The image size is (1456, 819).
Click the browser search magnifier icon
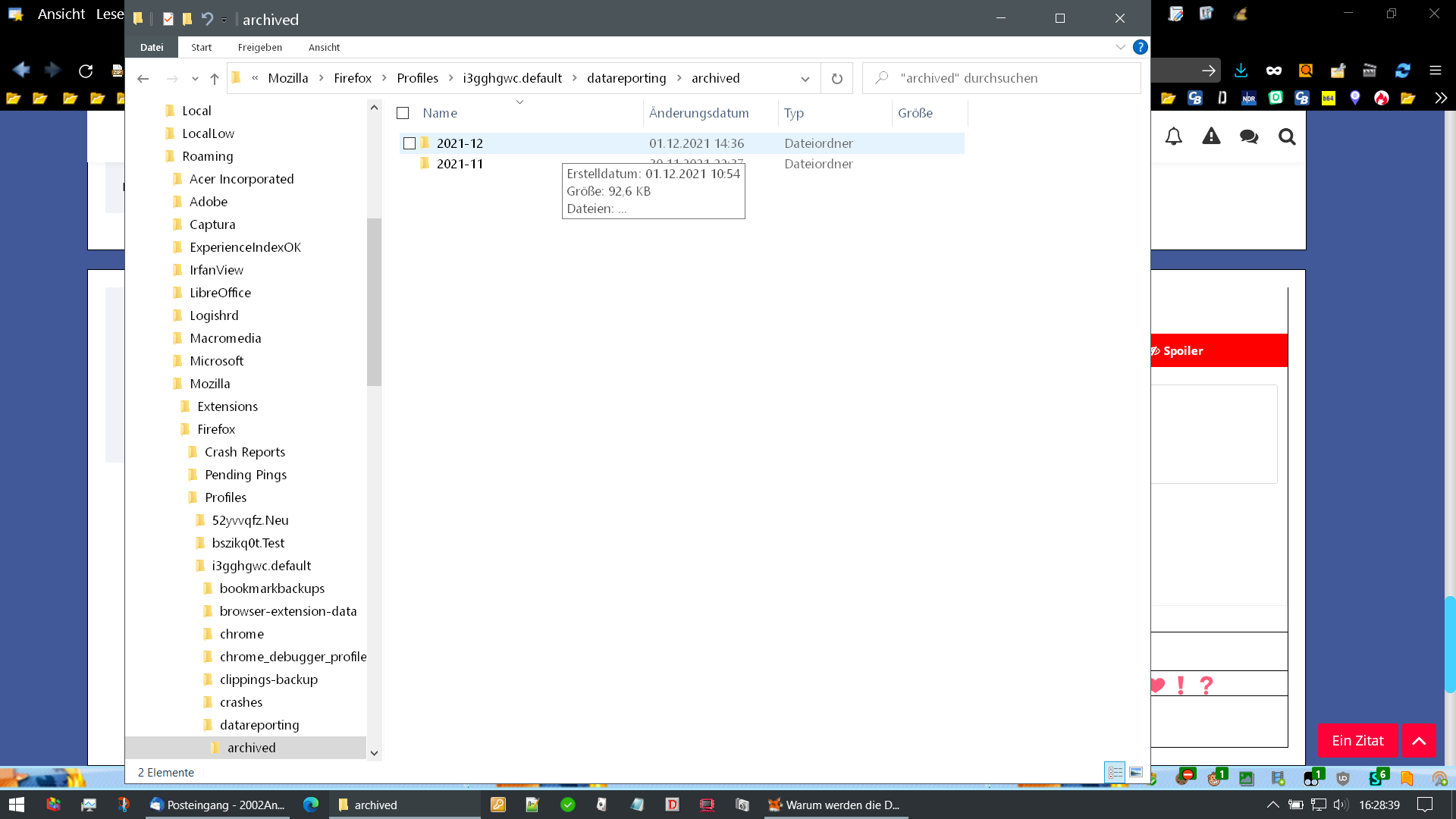click(1286, 136)
